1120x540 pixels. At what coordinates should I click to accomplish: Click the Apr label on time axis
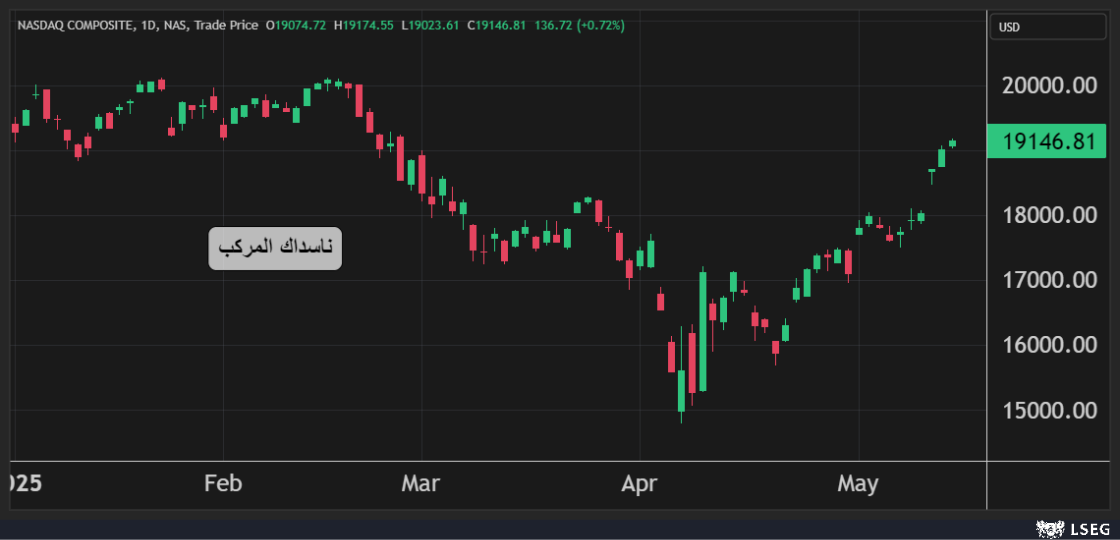pyautogui.click(x=639, y=484)
